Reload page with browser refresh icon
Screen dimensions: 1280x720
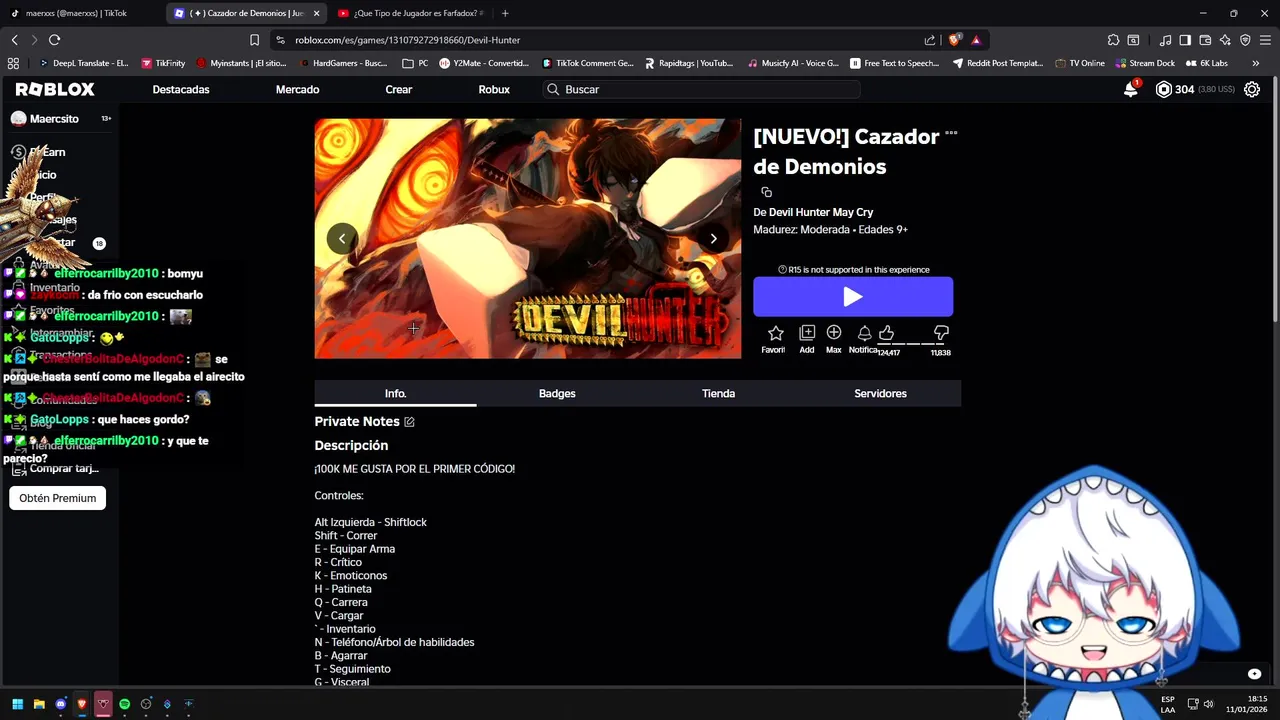pos(54,40)
